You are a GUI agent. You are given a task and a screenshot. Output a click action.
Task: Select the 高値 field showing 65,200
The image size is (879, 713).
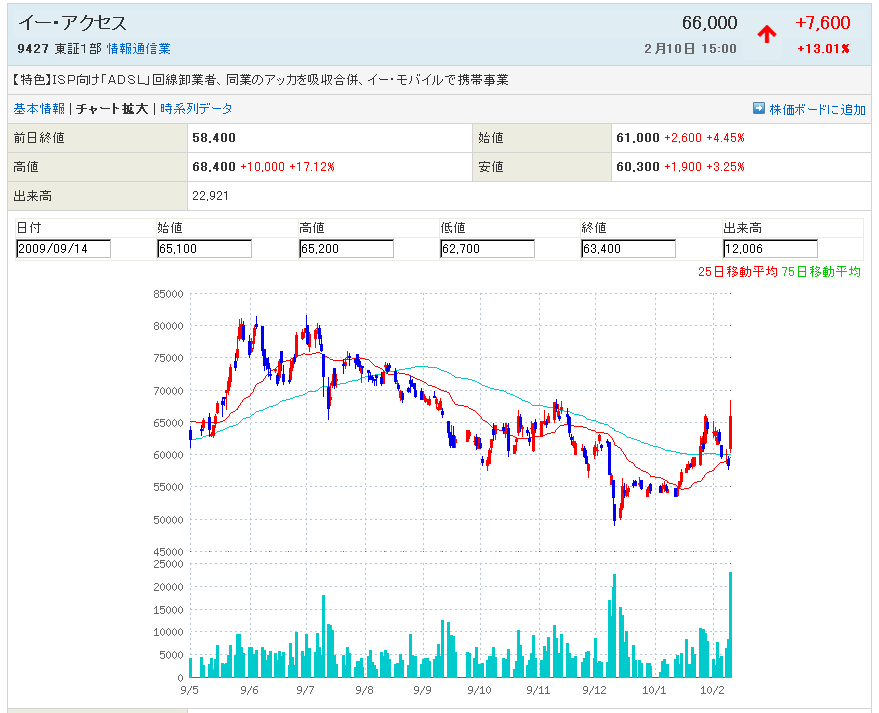tap(346, 249)
